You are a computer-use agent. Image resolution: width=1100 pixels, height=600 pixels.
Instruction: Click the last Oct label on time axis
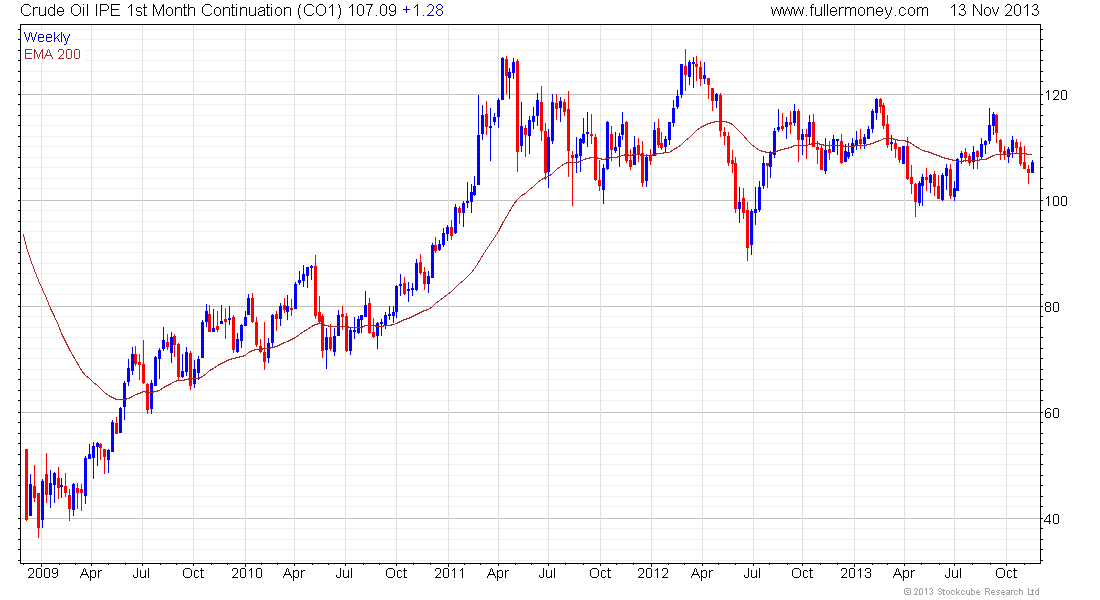point(1006,573)
